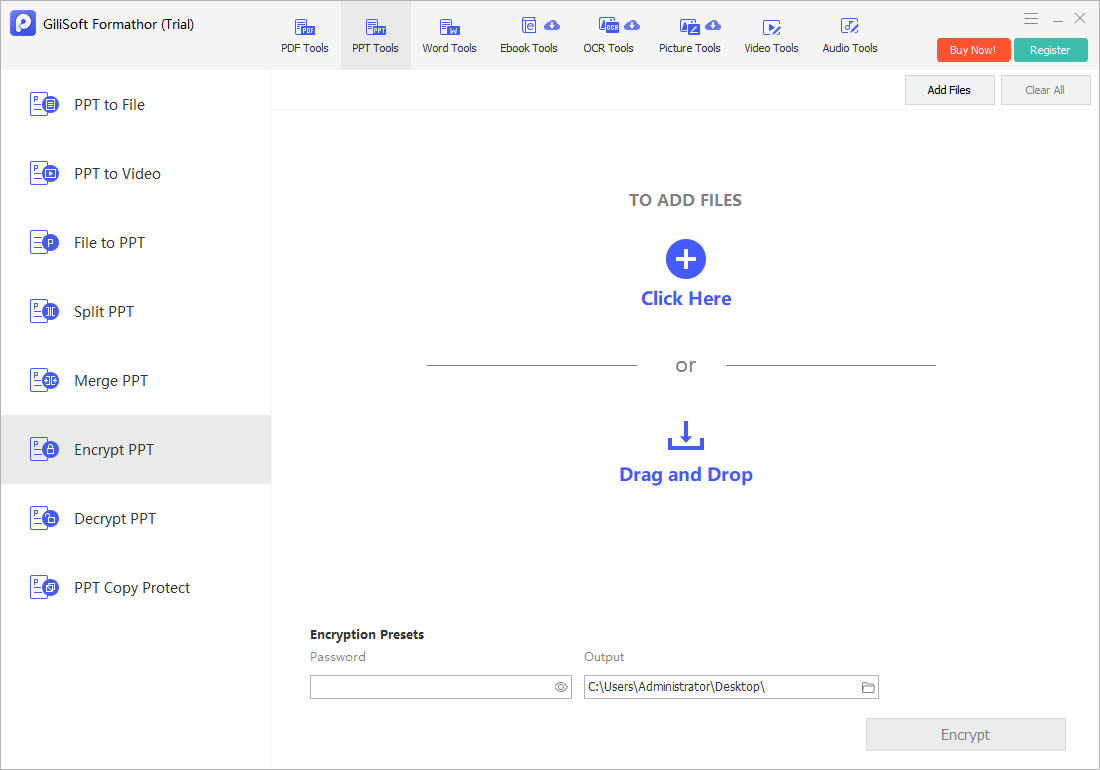The width and height of the screenshot is (1100, 770).
Task: Go to Video Tools
Action: click(771, 36)
